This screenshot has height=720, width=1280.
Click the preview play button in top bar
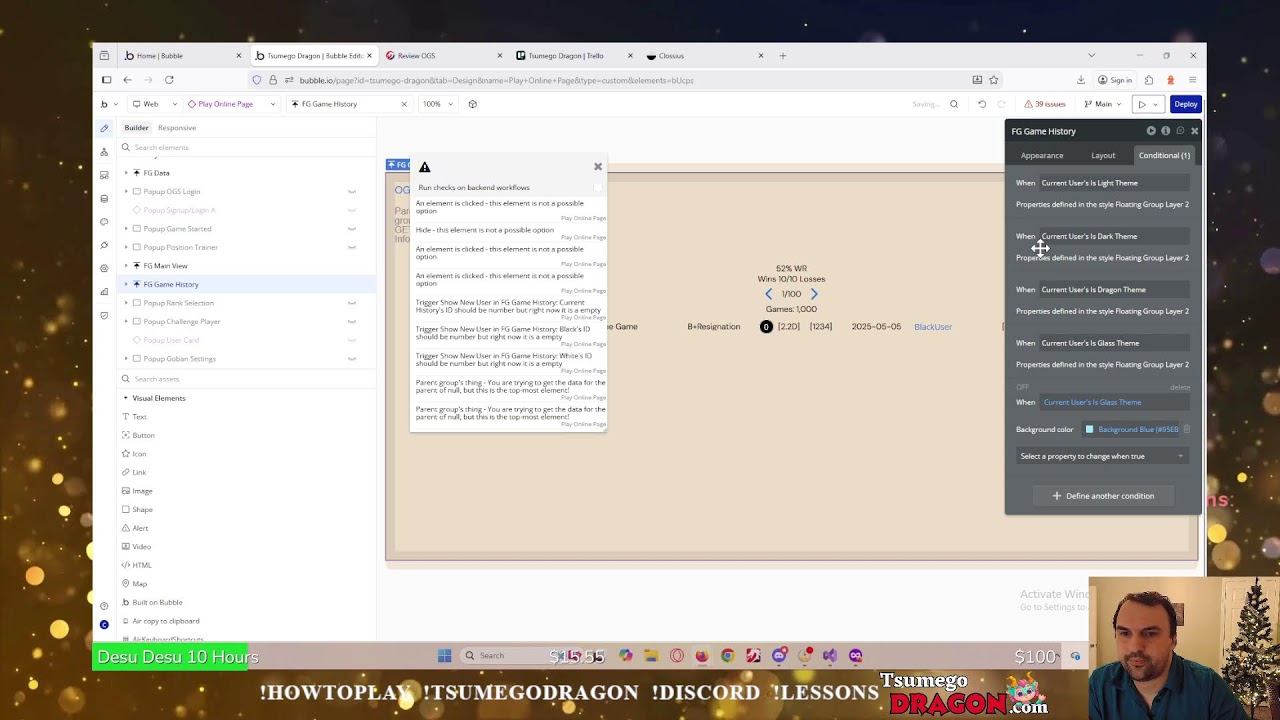[1142, 104]
